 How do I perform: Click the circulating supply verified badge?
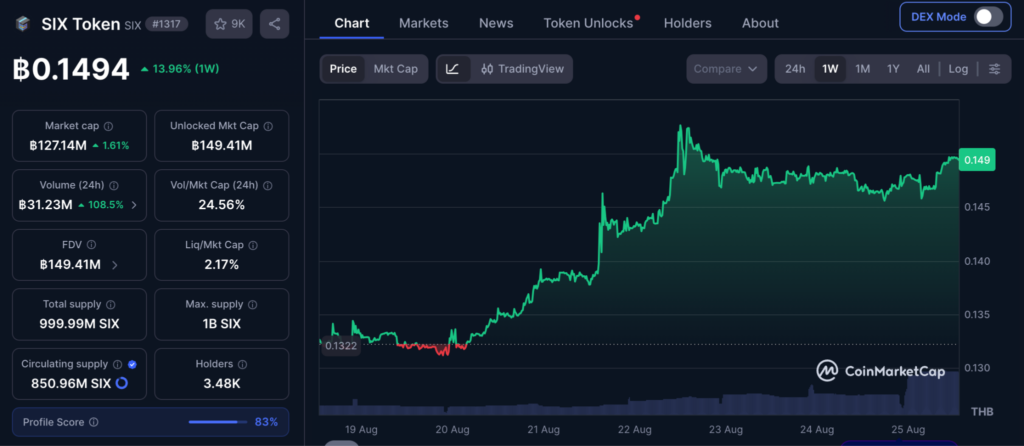[132, 364]
